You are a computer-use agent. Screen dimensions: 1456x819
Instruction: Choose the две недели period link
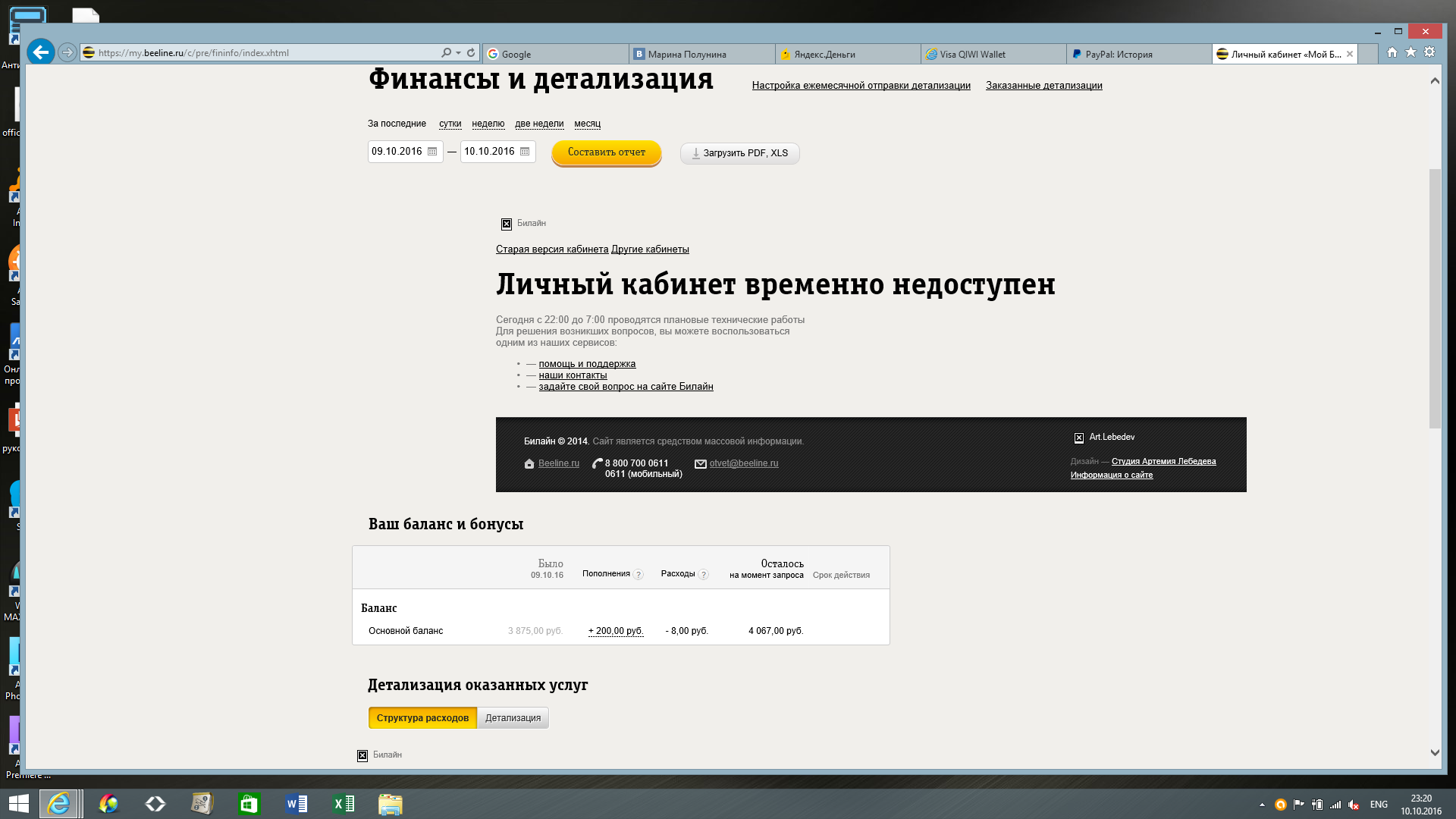[539, 124]
